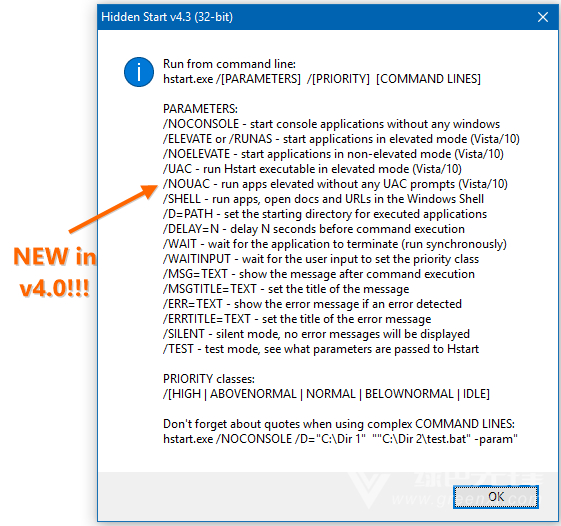The height and width of the screenshot is (526, 561).
Task: Click the HIGH | ABOVENORMAL priority list line
Action: click(x=326, y=394)
